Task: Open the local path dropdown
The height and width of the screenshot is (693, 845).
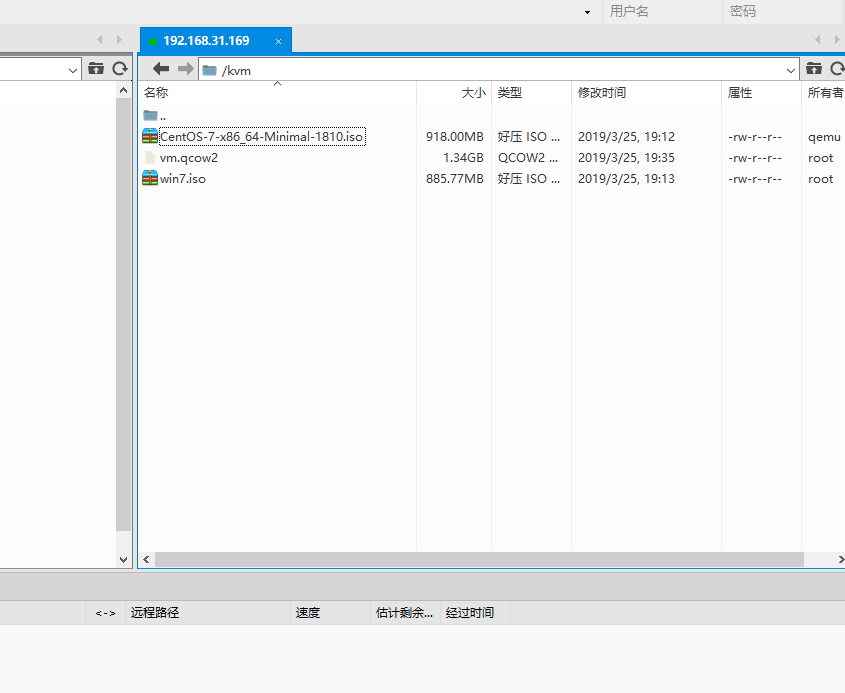Action: tap(73, 71)
